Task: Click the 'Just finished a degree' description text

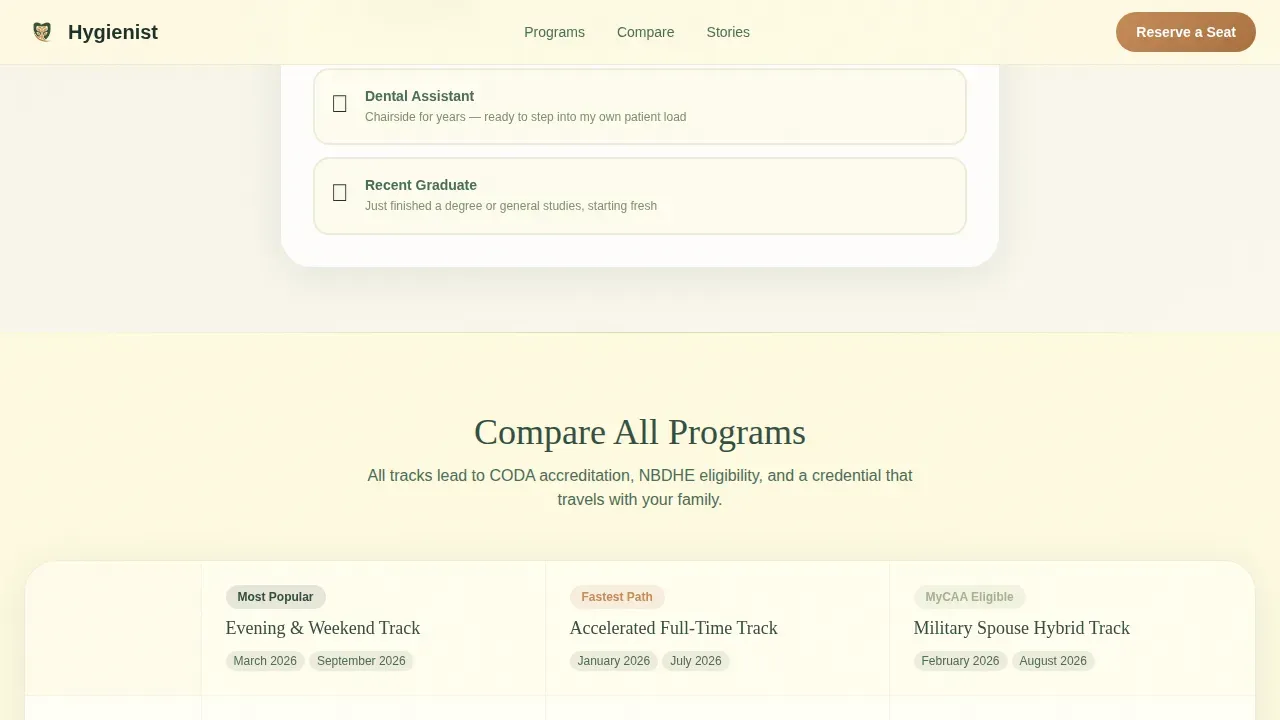Action: pyautogui.click(x=511, y=206)
